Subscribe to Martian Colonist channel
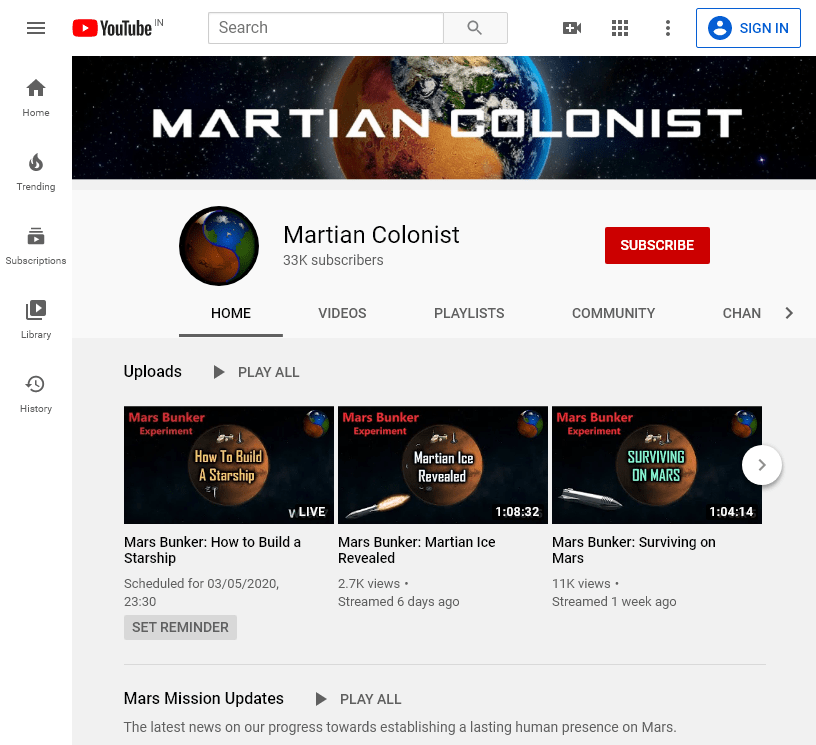Viewport: 816px width, 745px height. click(x=657, y=245)
